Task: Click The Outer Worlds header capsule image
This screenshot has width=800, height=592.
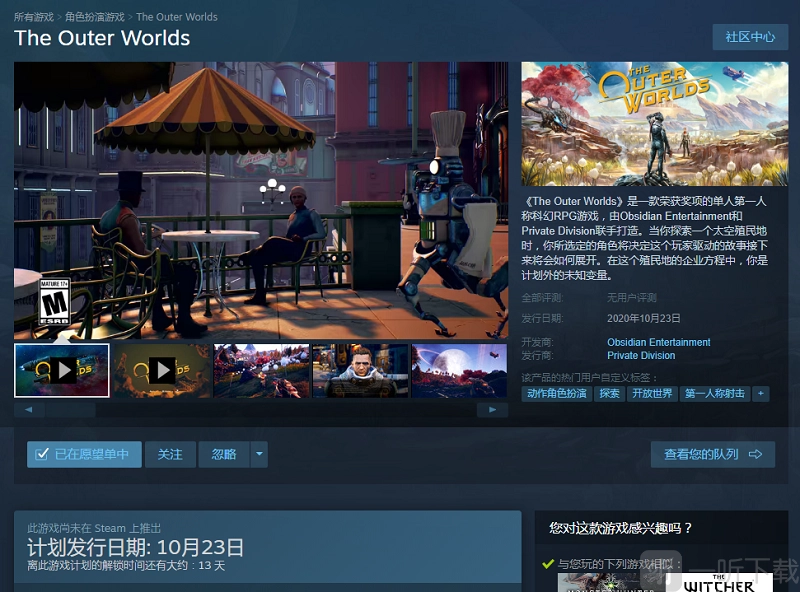Action: point(654,124)
